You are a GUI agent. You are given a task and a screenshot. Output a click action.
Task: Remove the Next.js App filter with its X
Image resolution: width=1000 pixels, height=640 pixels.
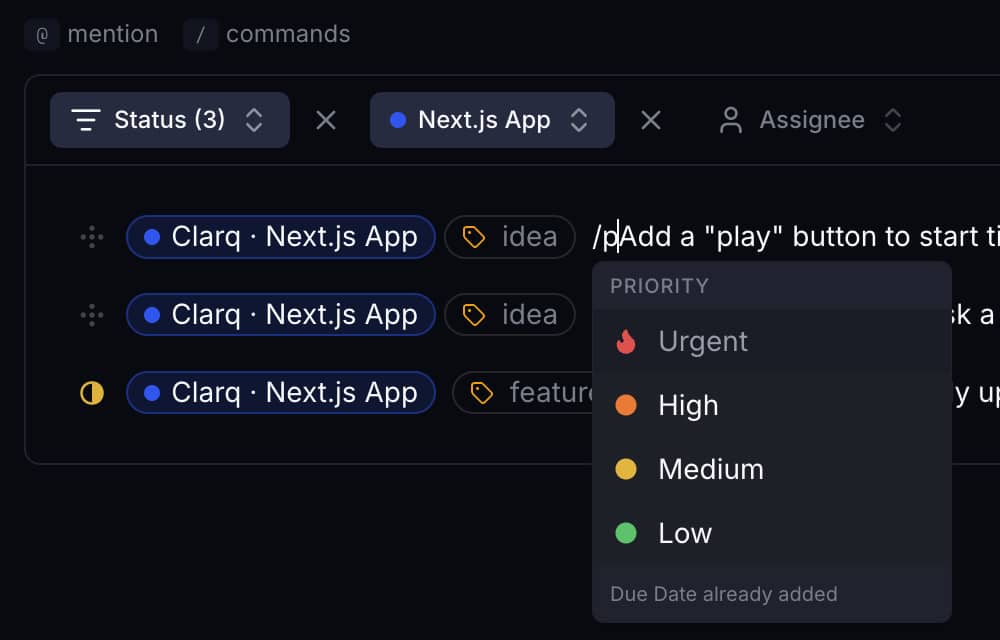click(651, 119)
